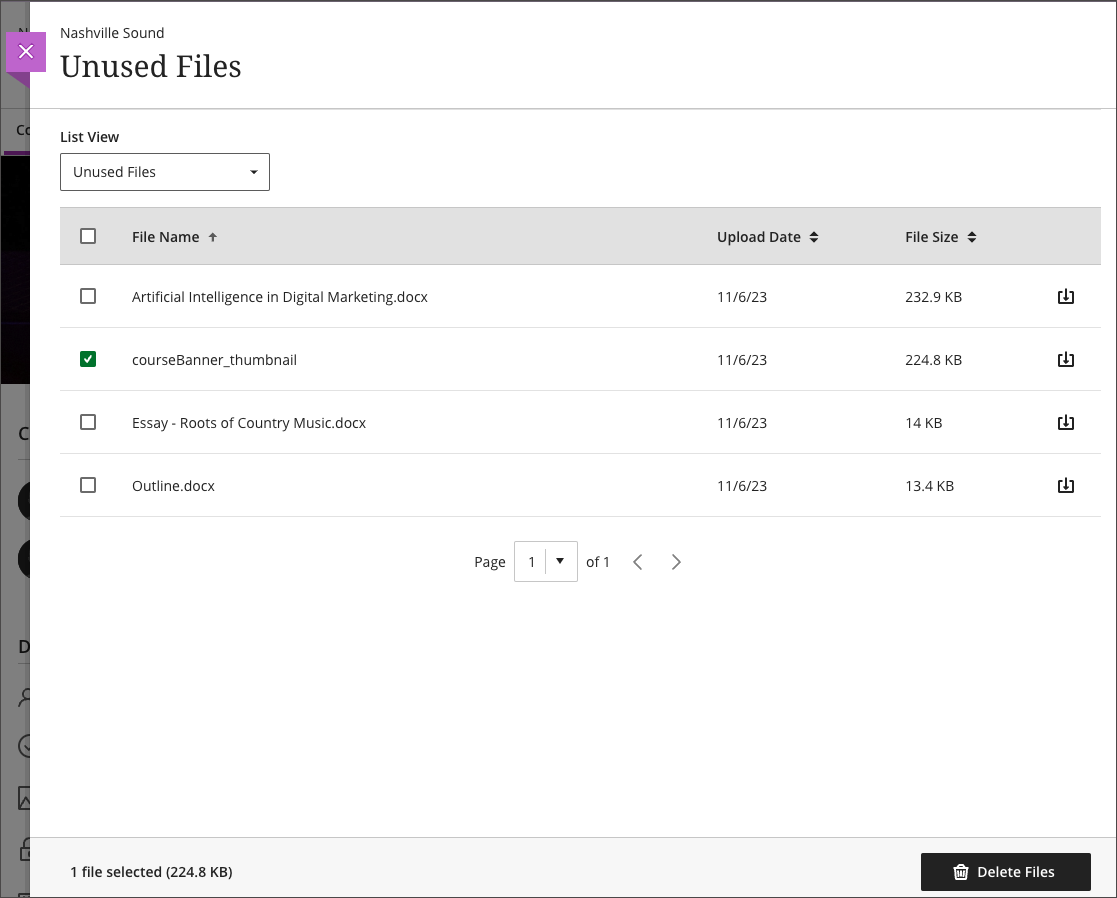
Task: Check the select-all checkbox in the header
Action: [x=88, y=235]
